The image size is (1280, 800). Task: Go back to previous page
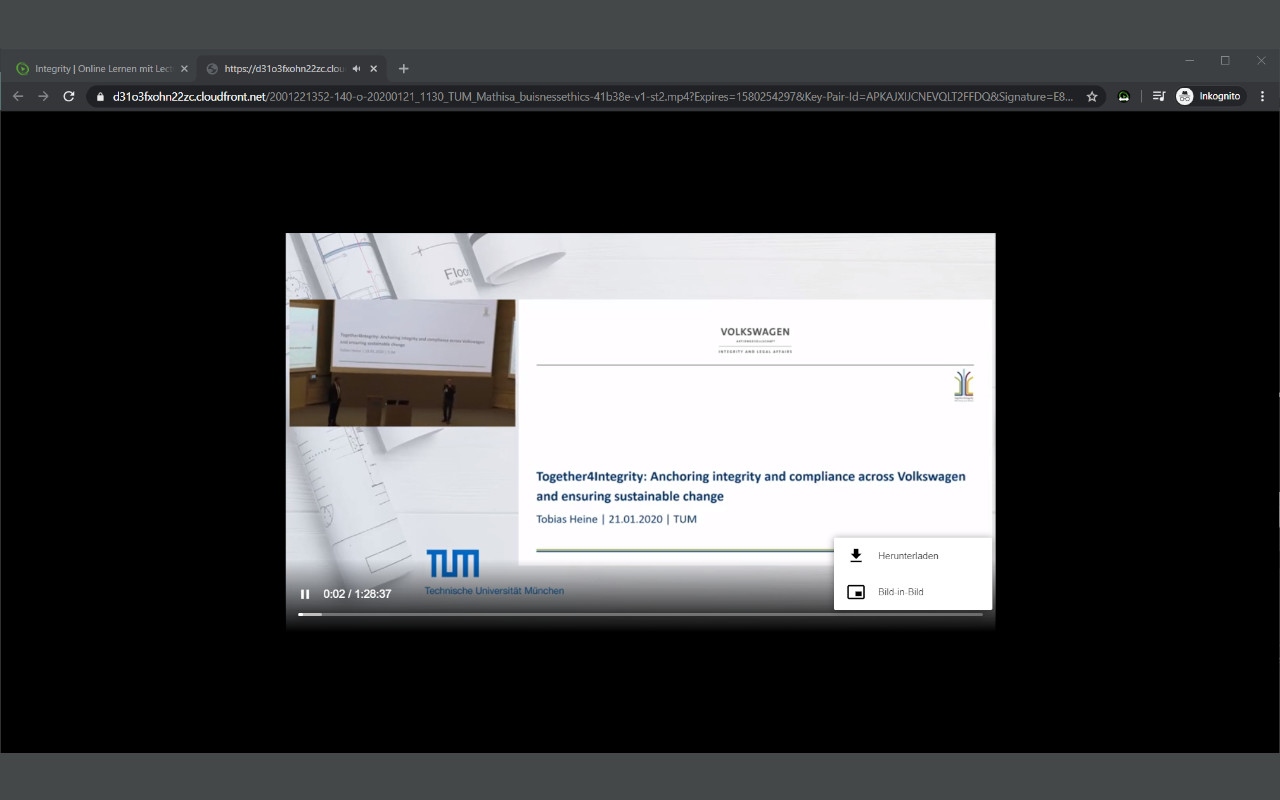[18, 96]
